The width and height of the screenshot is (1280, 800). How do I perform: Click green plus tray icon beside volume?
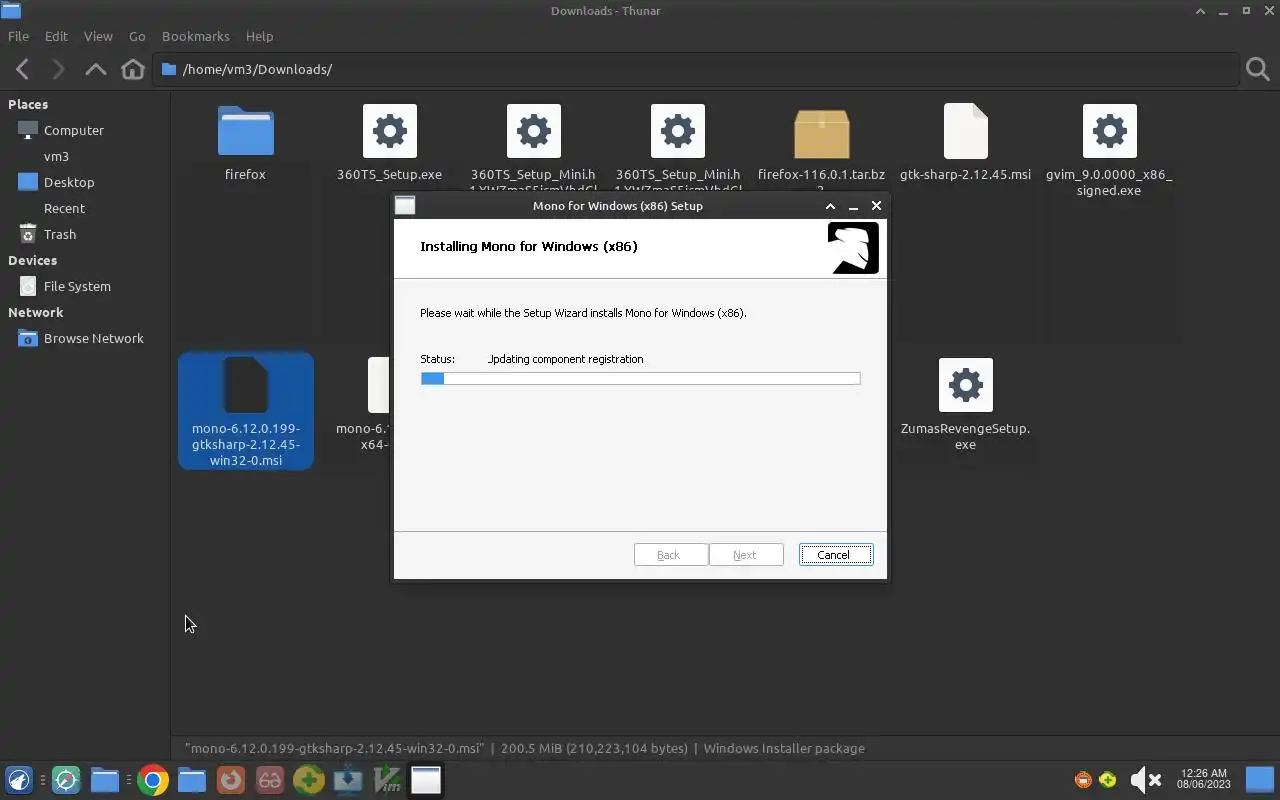tap(1108, 780)
